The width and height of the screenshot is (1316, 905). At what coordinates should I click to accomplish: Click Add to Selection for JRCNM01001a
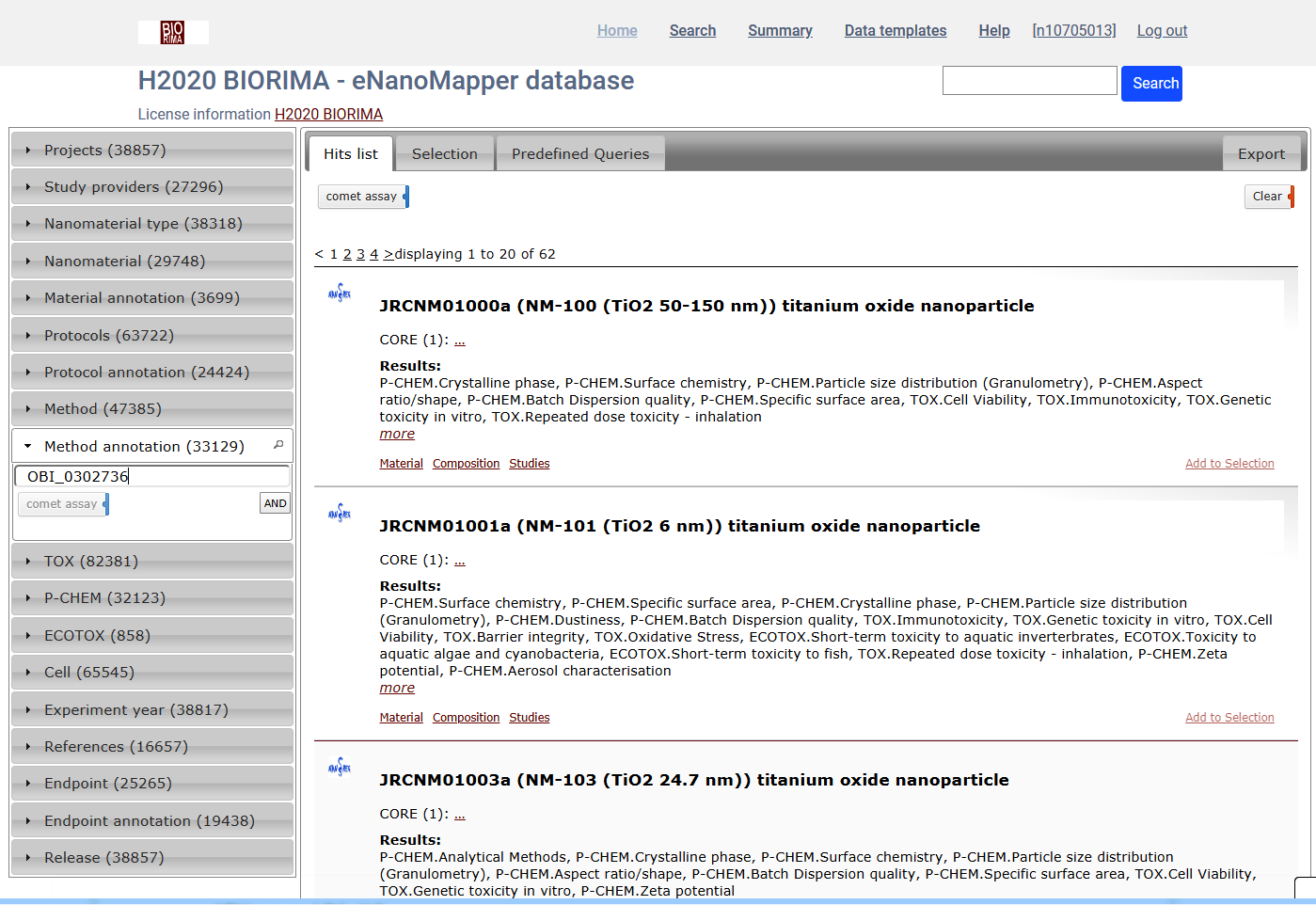1229,717
